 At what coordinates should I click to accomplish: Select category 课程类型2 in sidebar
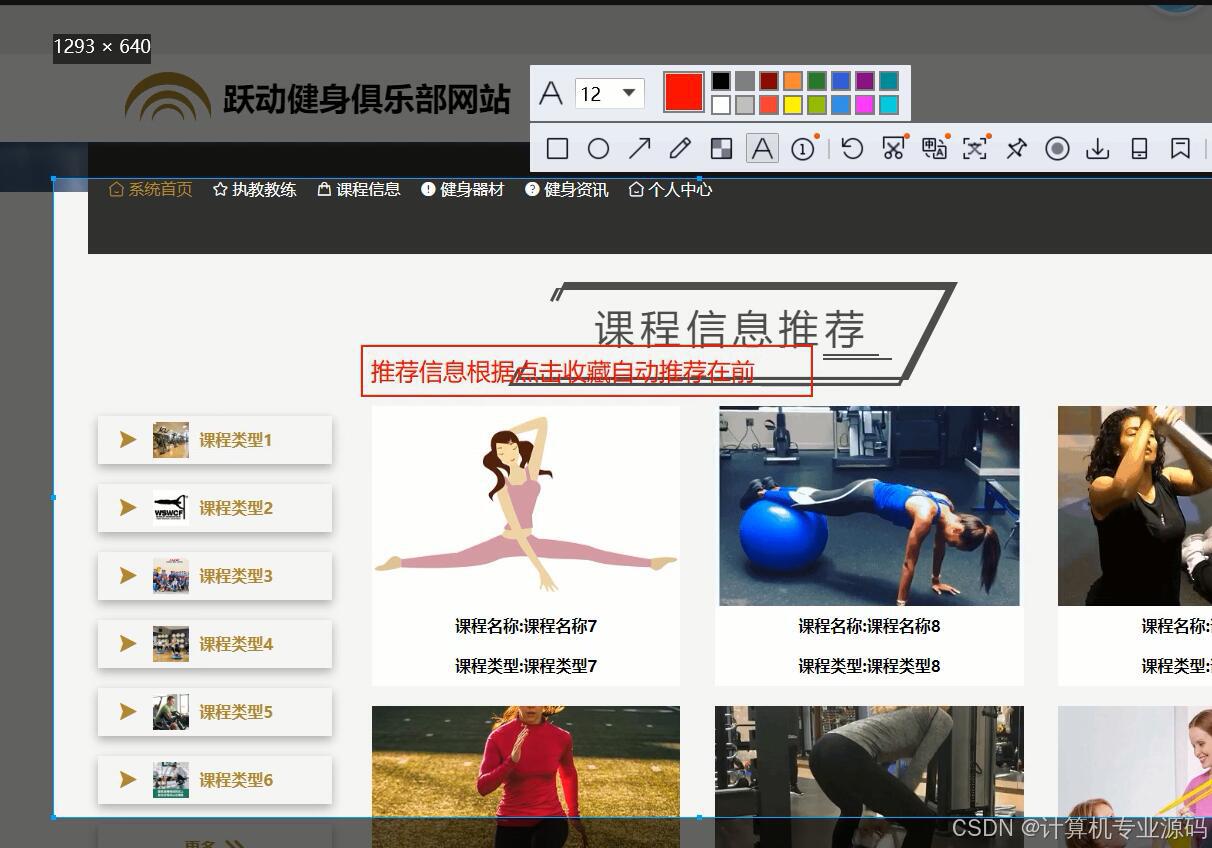coord(215,508)
